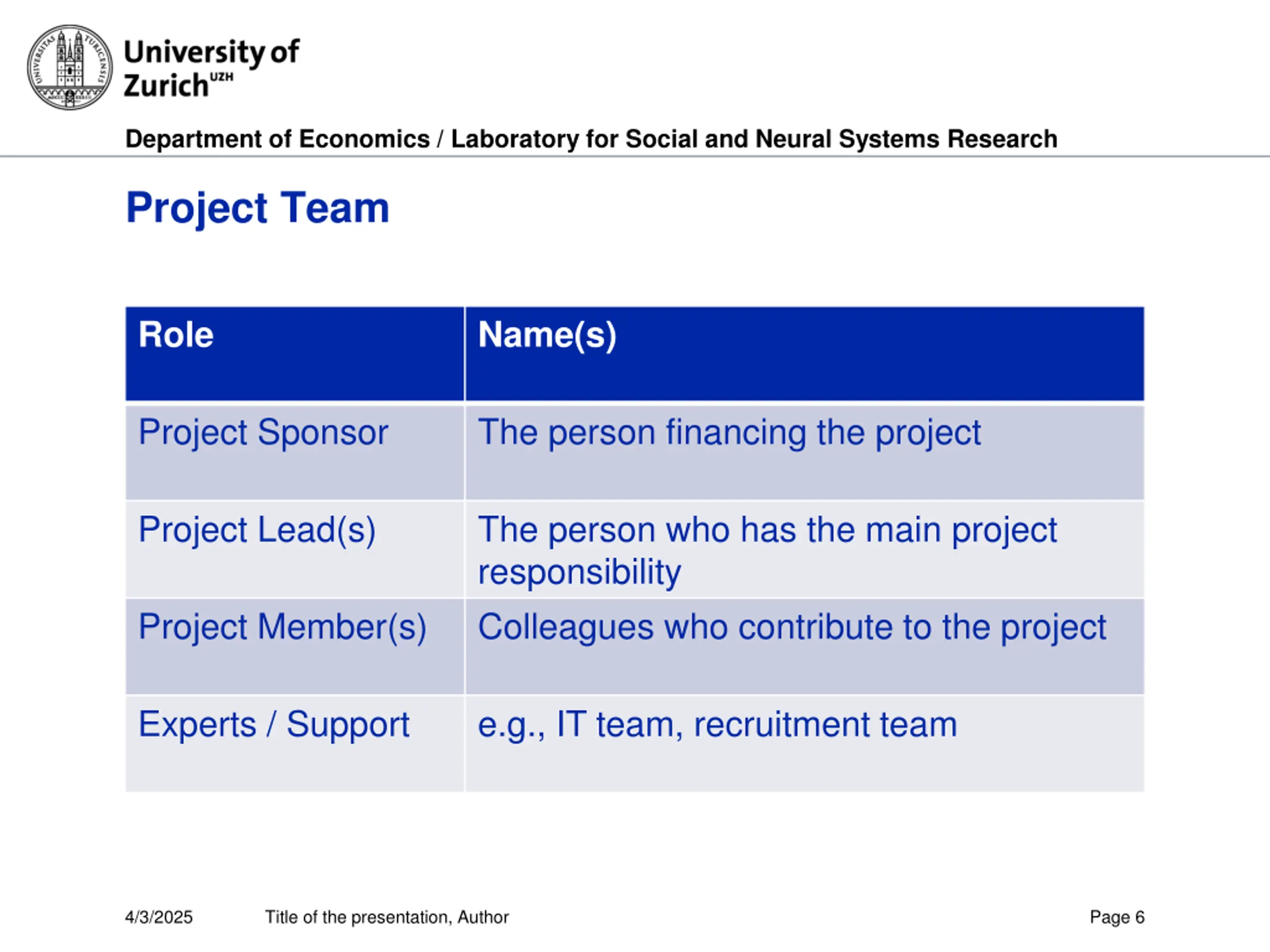Click the University of Zurich seal logo
This screenshot has height=952, width=1270.
click(x=70, y=67)
